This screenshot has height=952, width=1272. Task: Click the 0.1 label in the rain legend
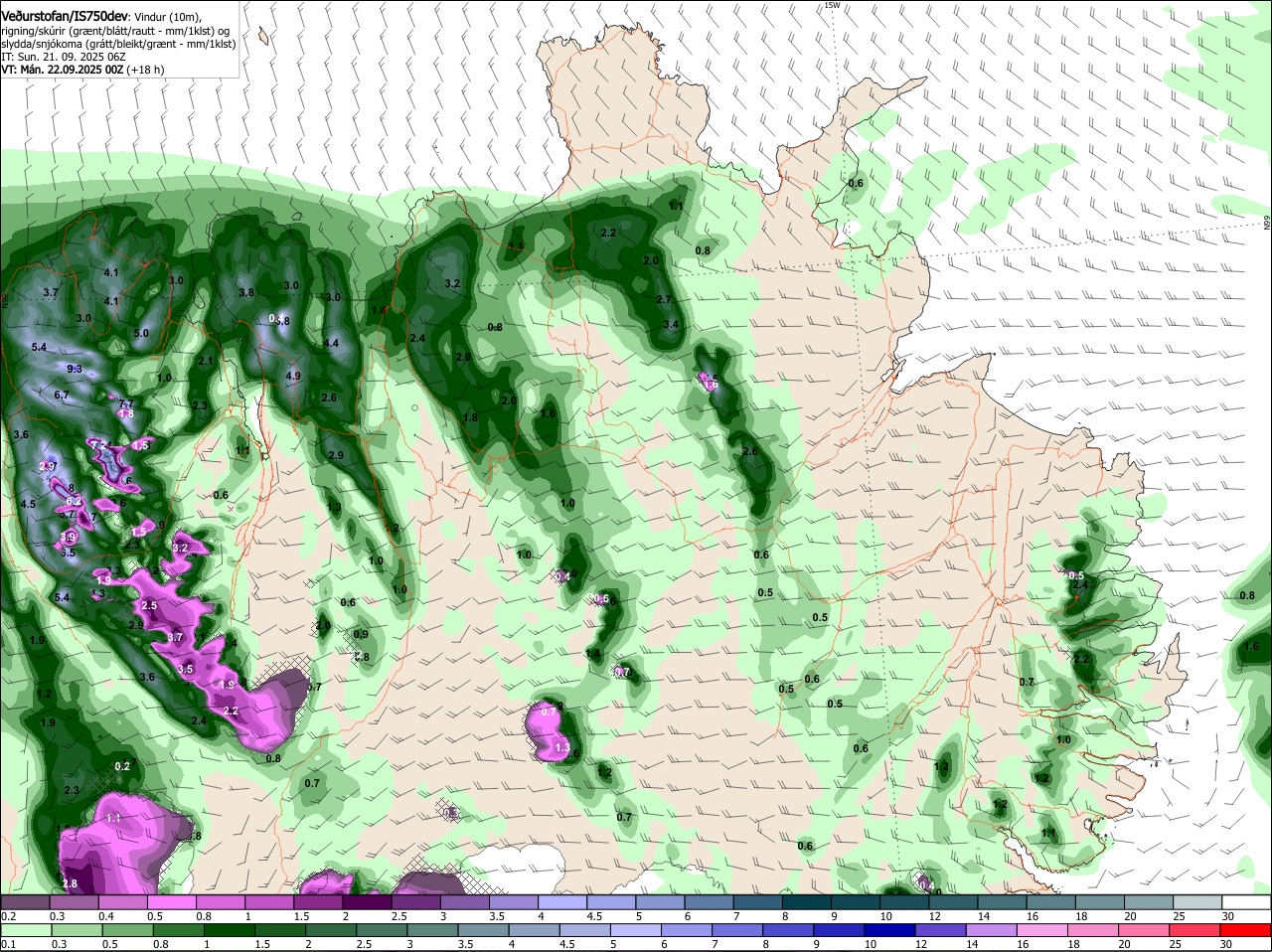tap(8, 944)
